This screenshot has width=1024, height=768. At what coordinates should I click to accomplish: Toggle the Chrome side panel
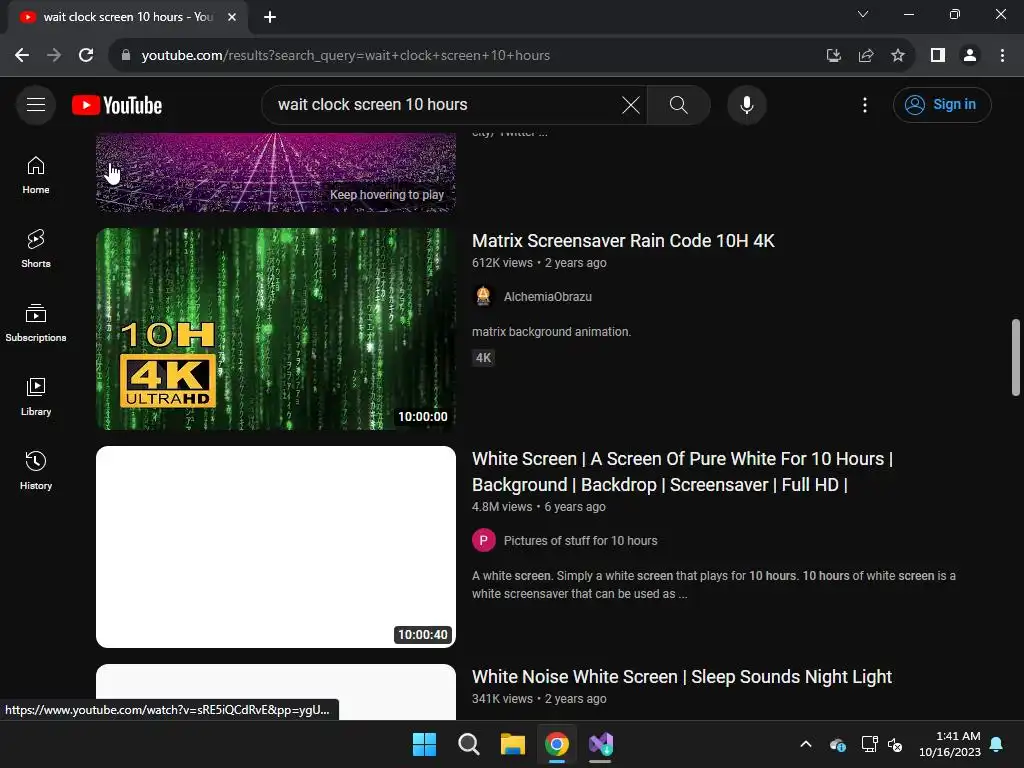pyautogui.click(x=938, y=56)
